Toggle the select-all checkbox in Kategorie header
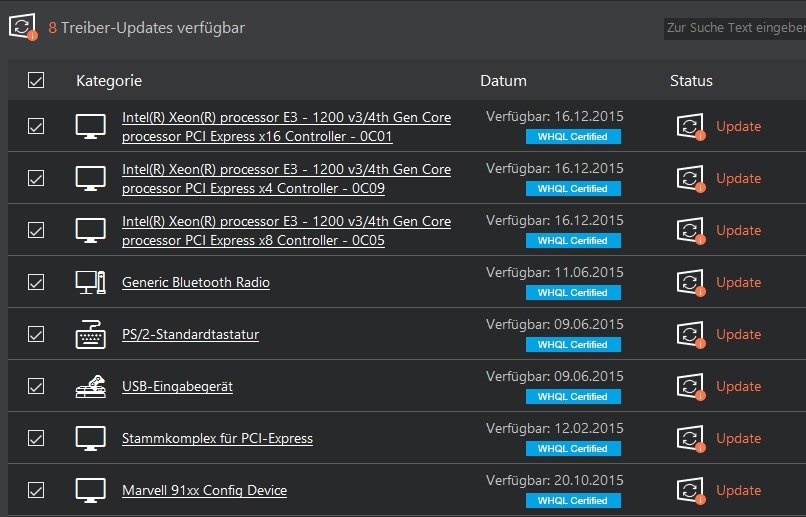The width and height of the screenshot is (806, 517). [36, 80]
